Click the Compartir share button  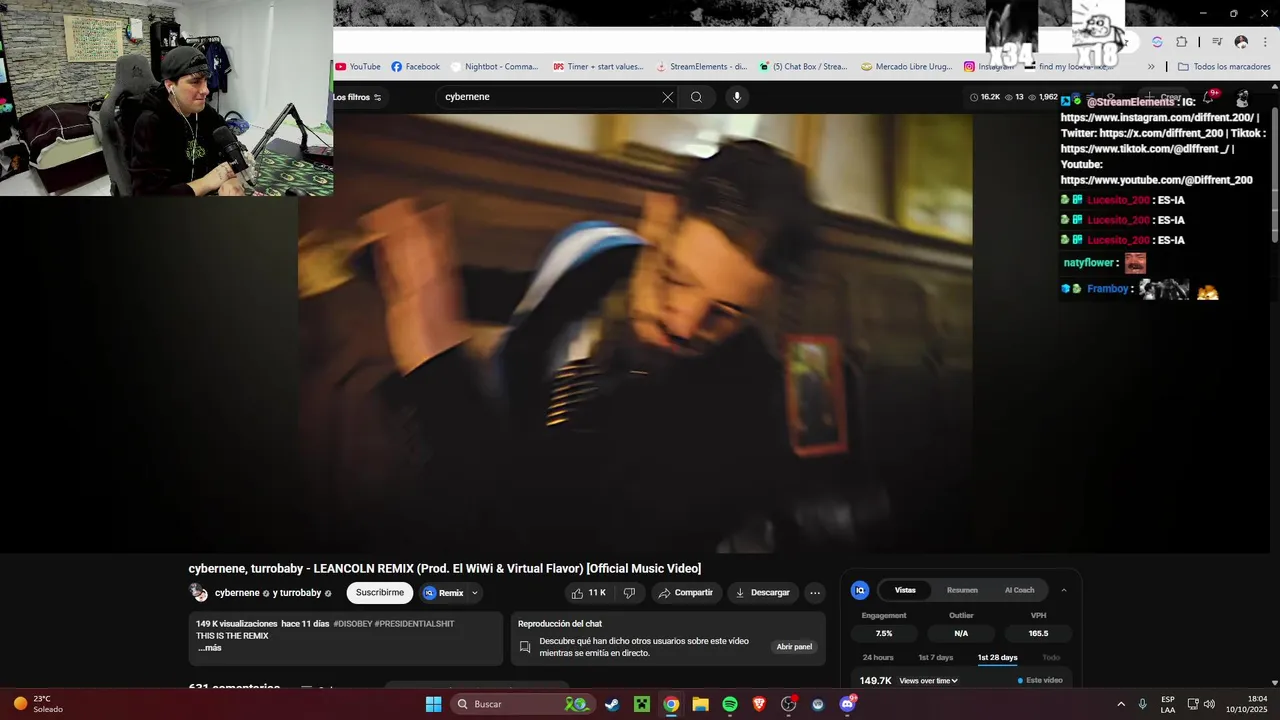click(x=685, y=593)
